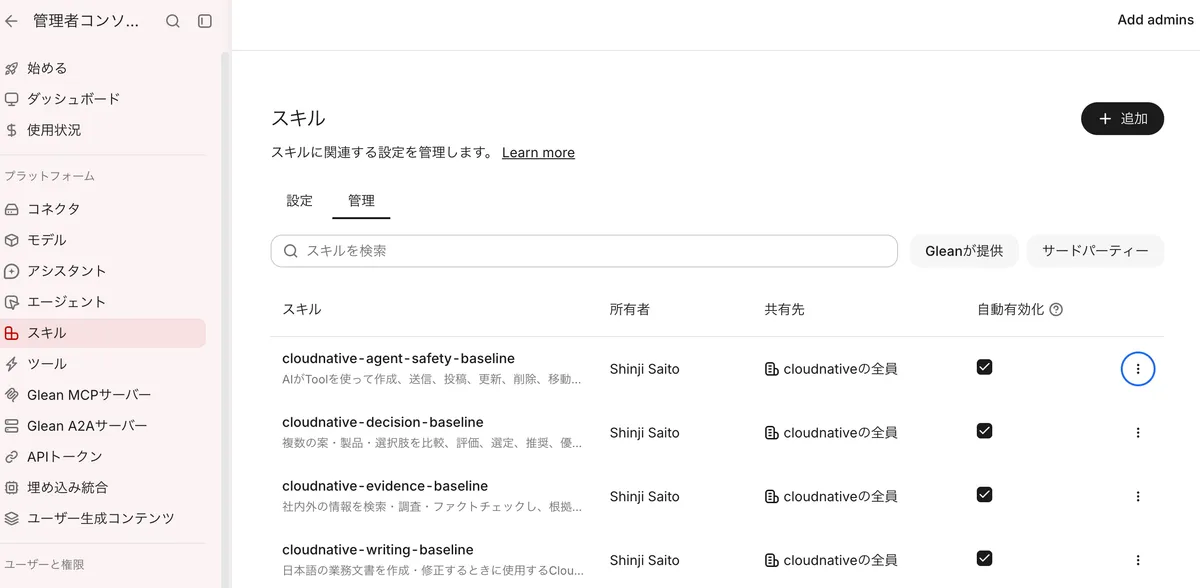The height and width of the screenshot is (588, 1200).
Task: Click the スキル column header
Action: point(302,310)
